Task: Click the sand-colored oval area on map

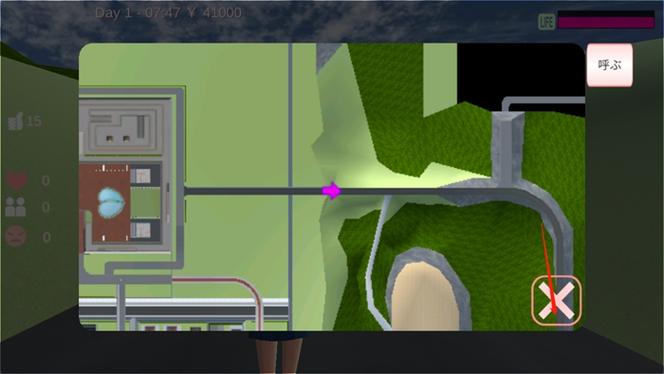Action: pyautogui.click(x=425, y=296)
